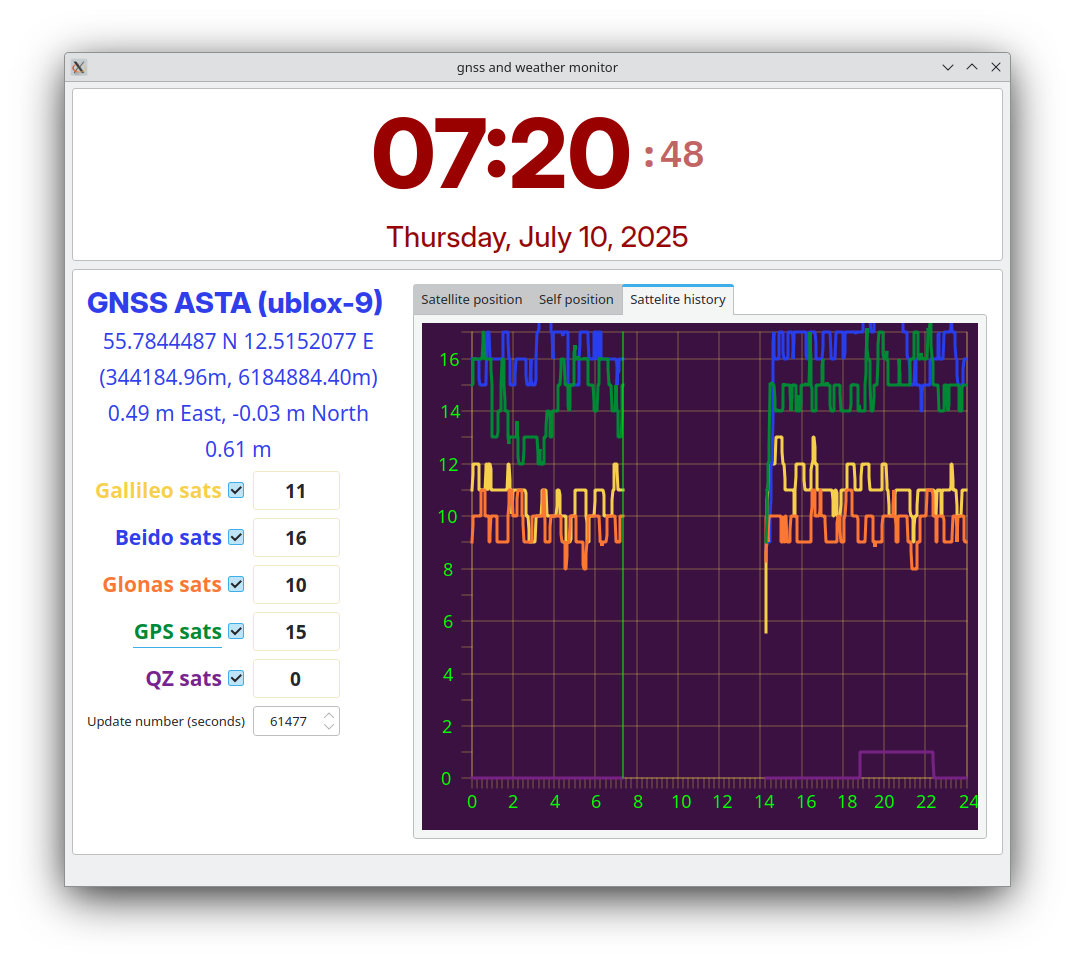Click the Gallileo sats count field showing 11
1075x963 pixels.
(296, 491)
